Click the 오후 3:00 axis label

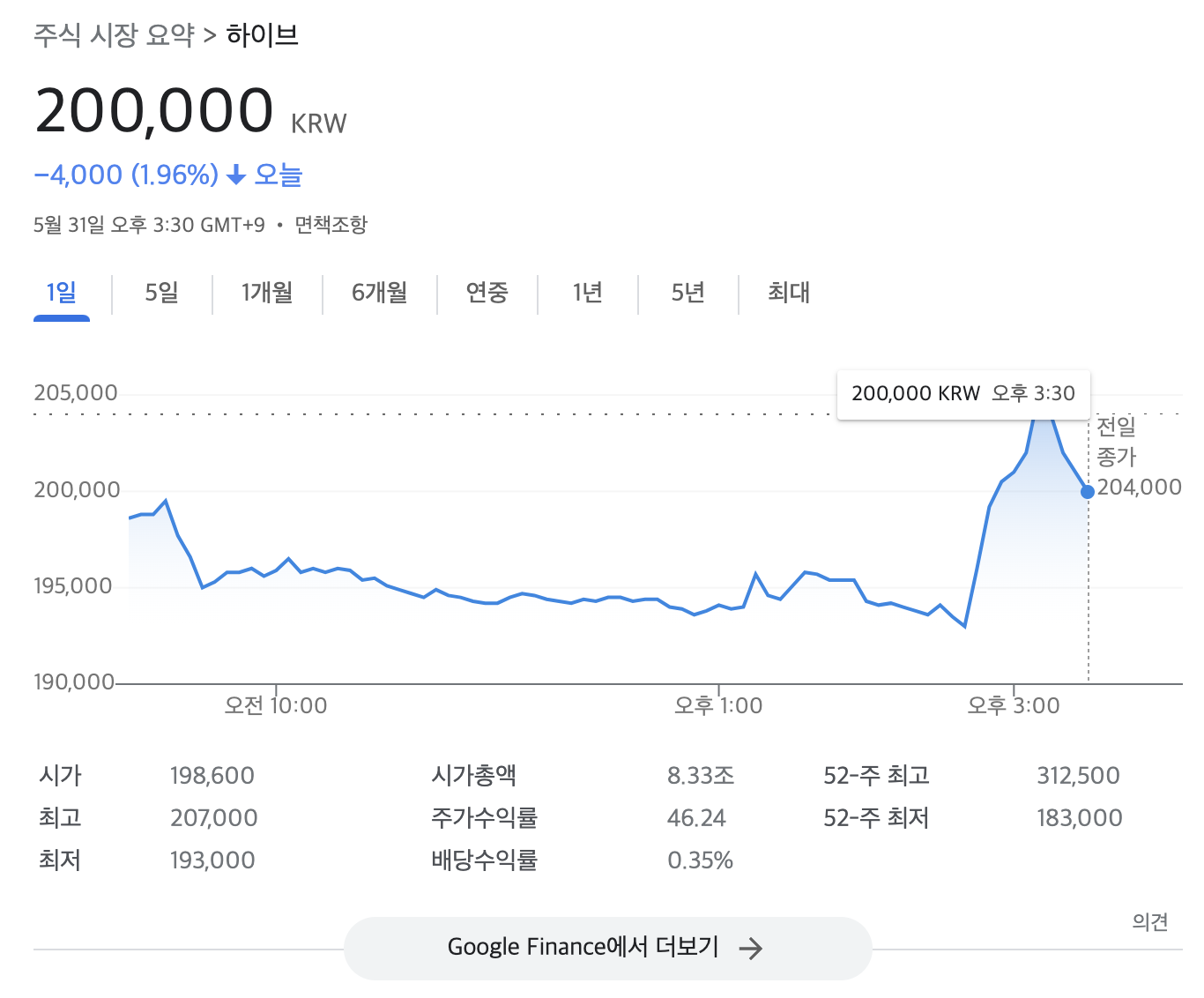(x=1014, y=705)
